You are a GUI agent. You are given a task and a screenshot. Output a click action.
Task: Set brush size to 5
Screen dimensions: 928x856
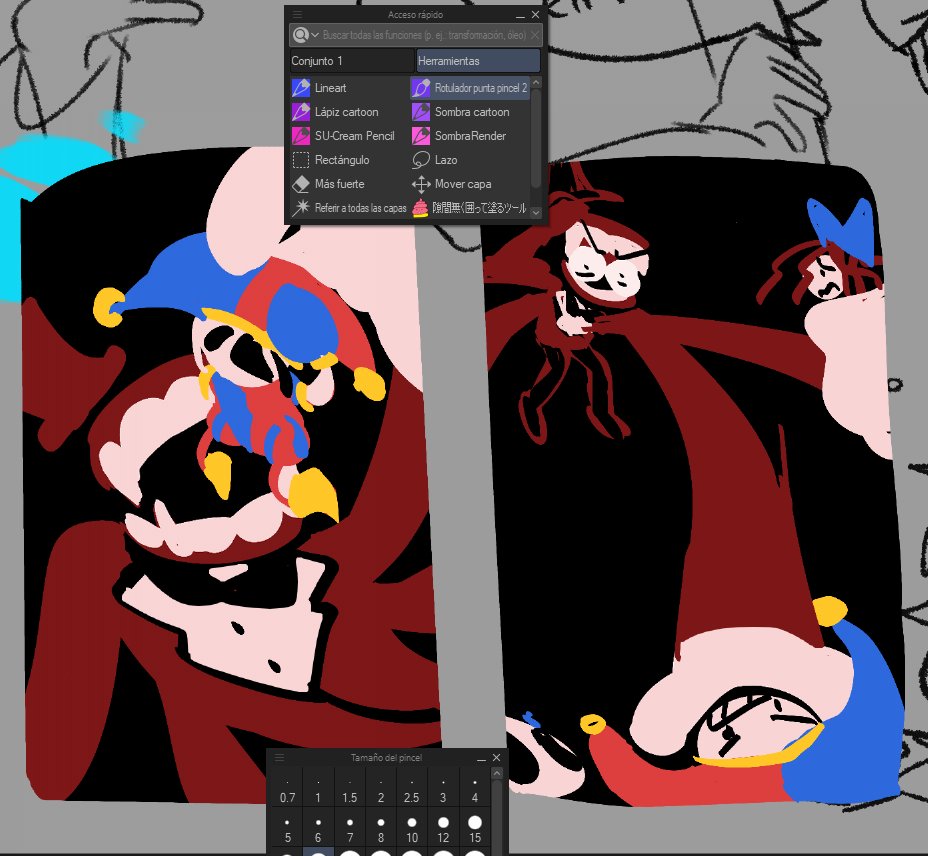coord(287,829)
